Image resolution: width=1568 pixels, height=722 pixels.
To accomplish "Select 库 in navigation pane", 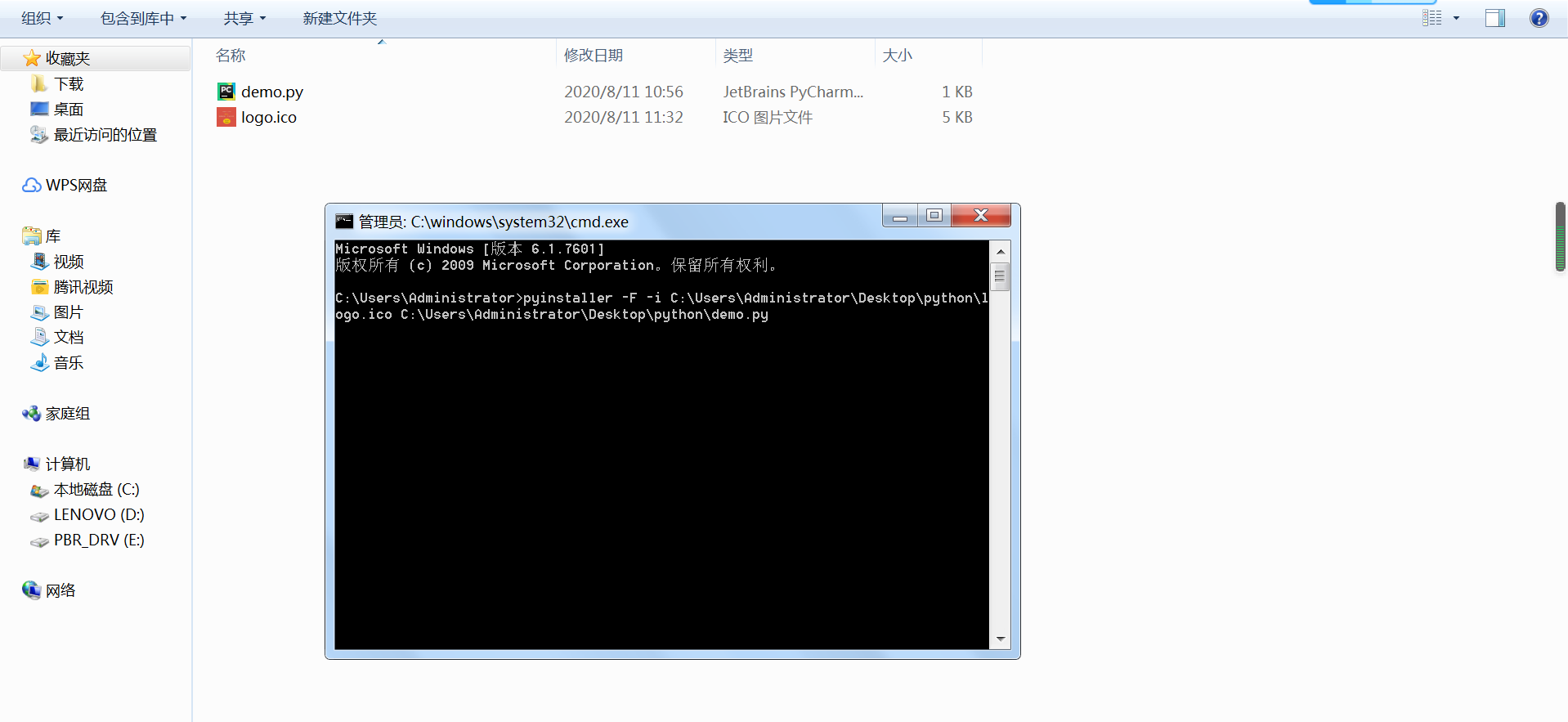I will [53, 236].
